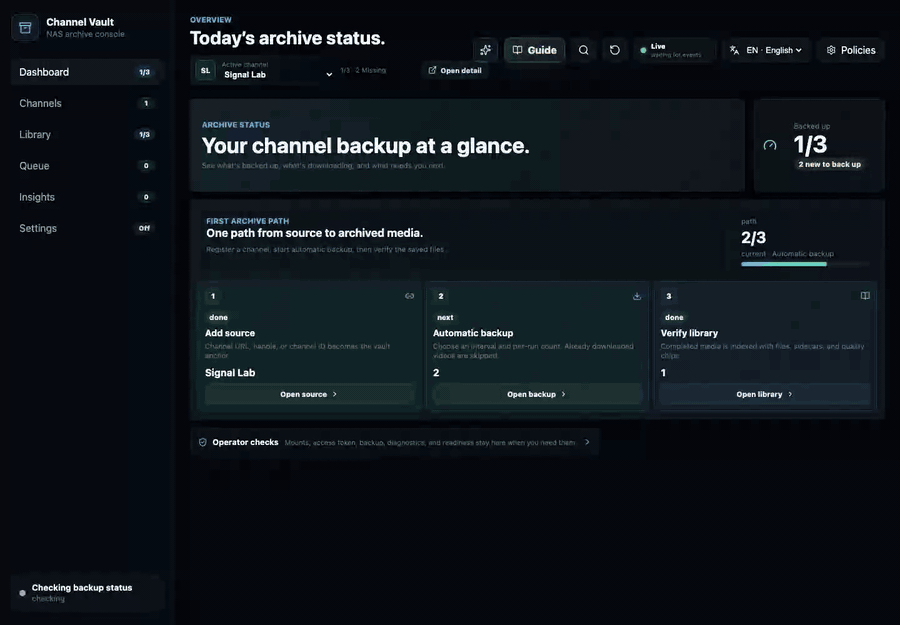This screenshot has height=625, width=900.
Task: Click the gauge icon beside Backed up
Action: (770, 145)
